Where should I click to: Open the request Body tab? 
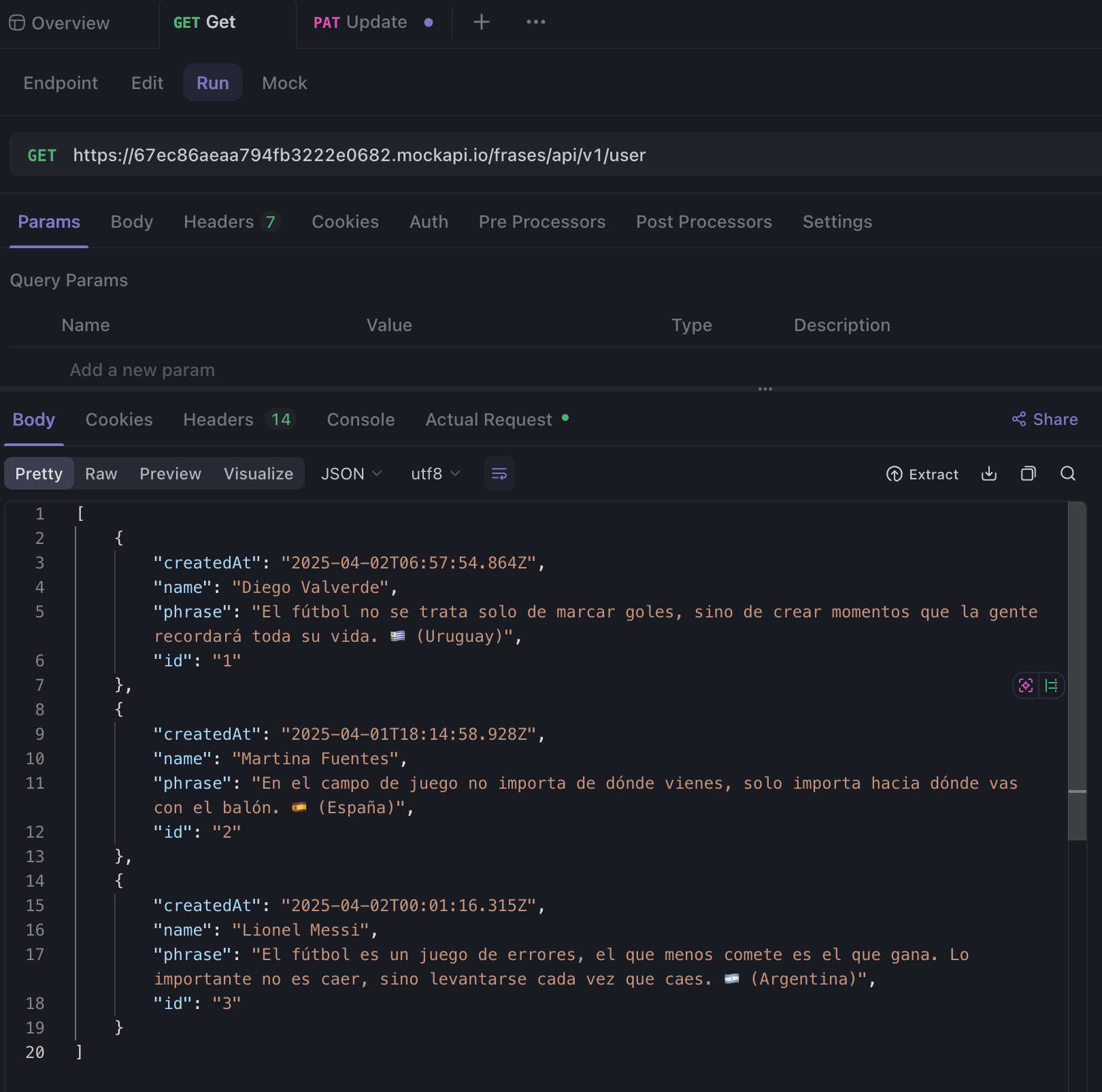pos(132,222)
